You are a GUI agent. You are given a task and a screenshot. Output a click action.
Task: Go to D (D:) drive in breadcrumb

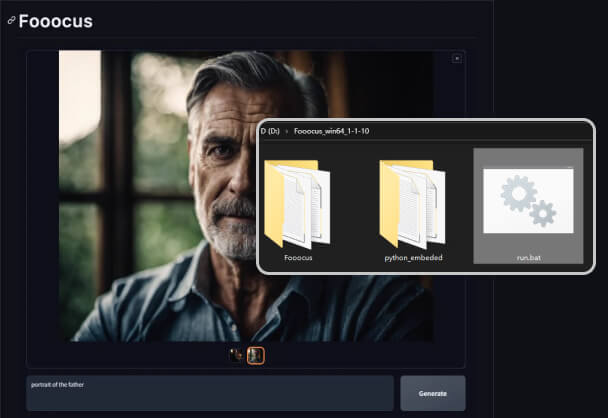(x=268, y=131)
